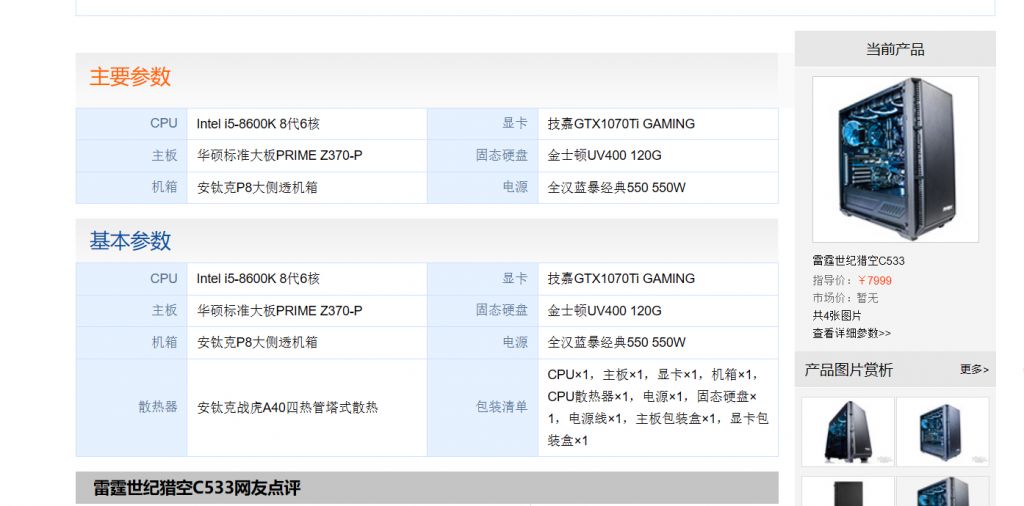Click 更多> in 产品图片赏析 section
The height and width of the screenshot is (506, 1024).
click(x=974, y=370)
